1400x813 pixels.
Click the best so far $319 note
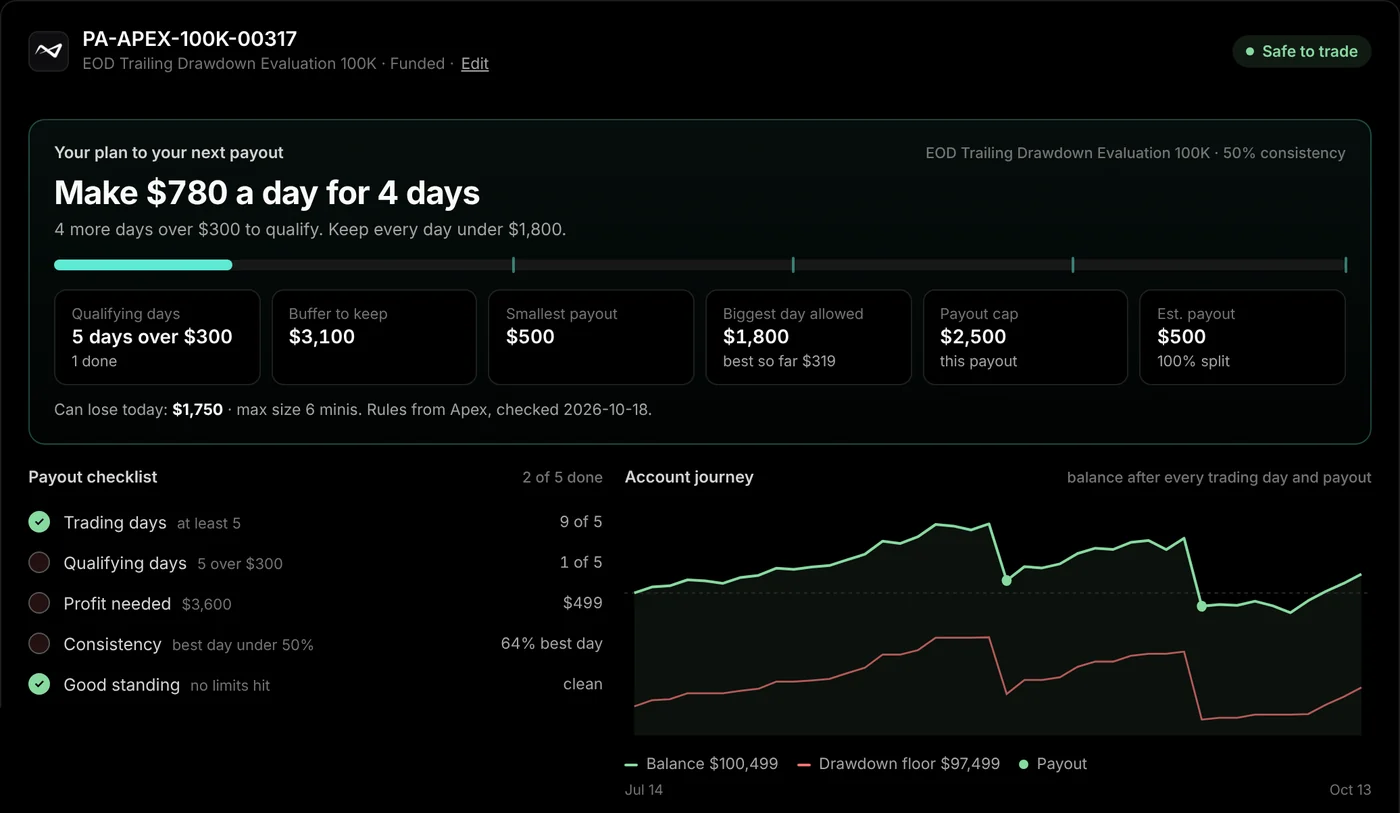pos(779,361)
